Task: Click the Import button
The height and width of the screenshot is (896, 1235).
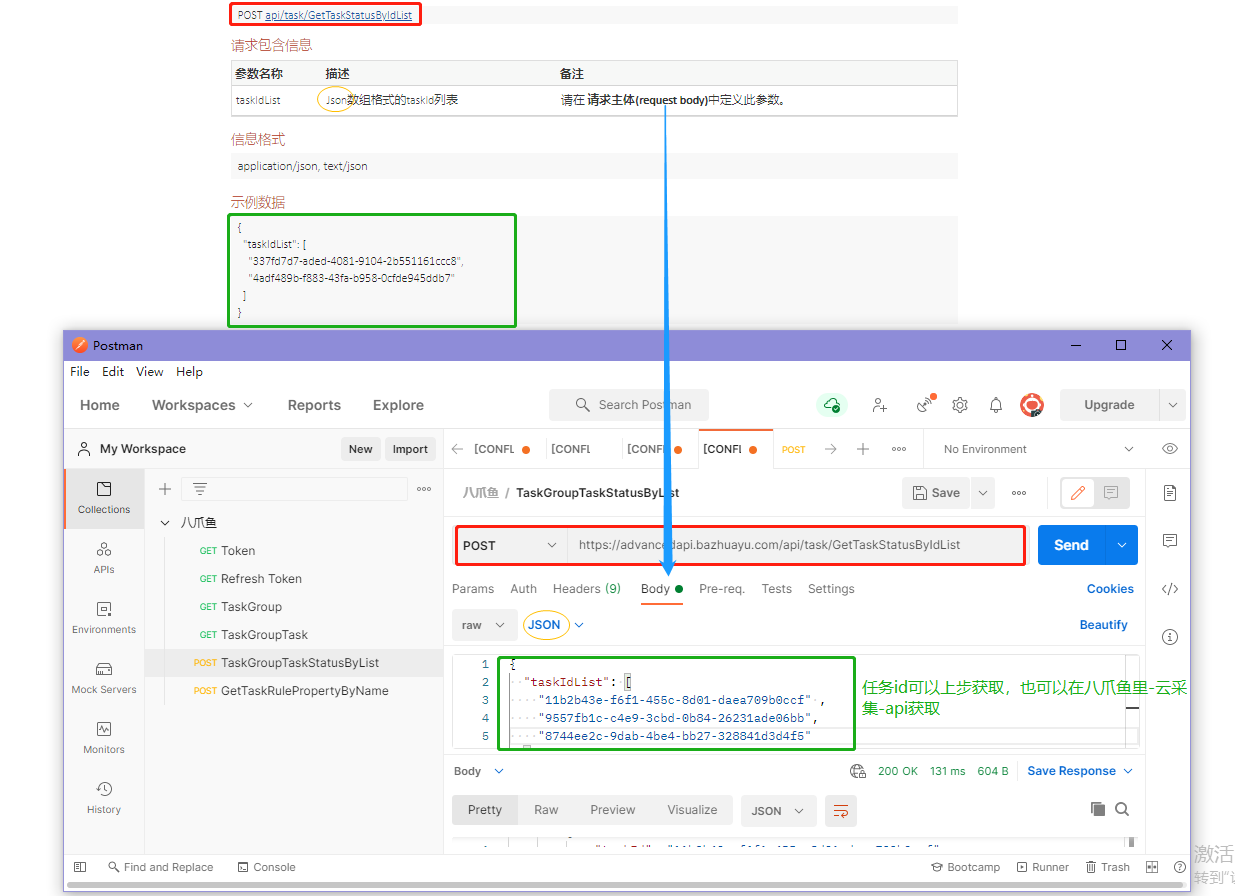Action: coord(410,449)
